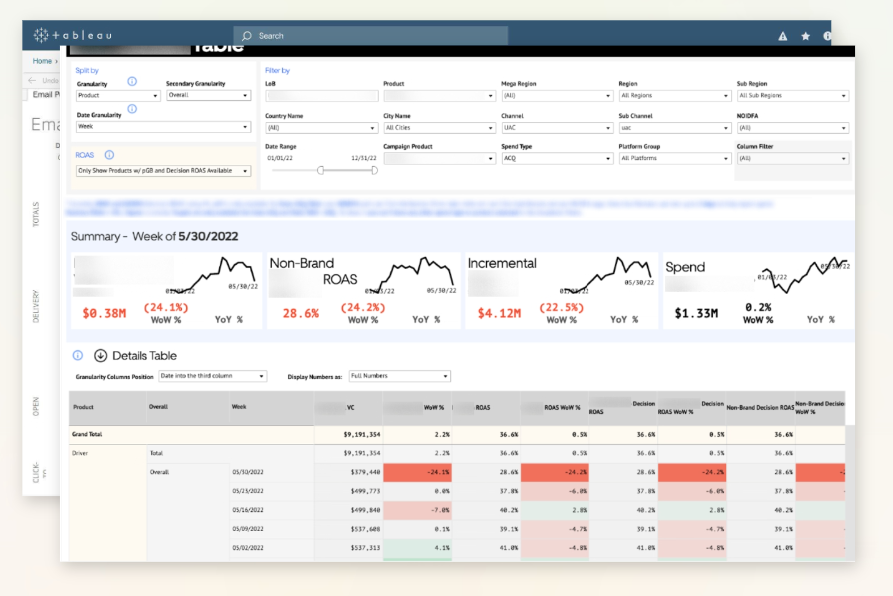
Task: Click the Tableau logo
Action: [x=72, y=35]
